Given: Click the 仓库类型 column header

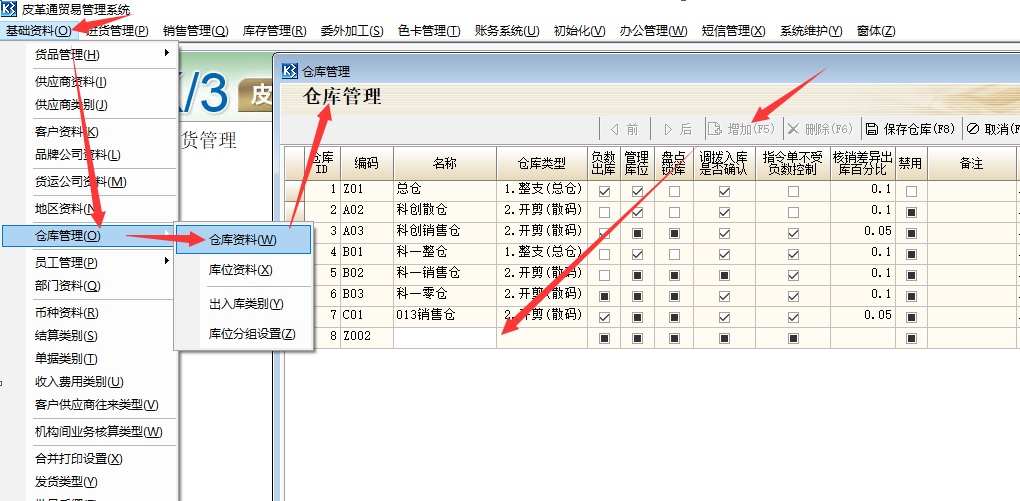Looking at the screenshot, I should tap(542, 163).
